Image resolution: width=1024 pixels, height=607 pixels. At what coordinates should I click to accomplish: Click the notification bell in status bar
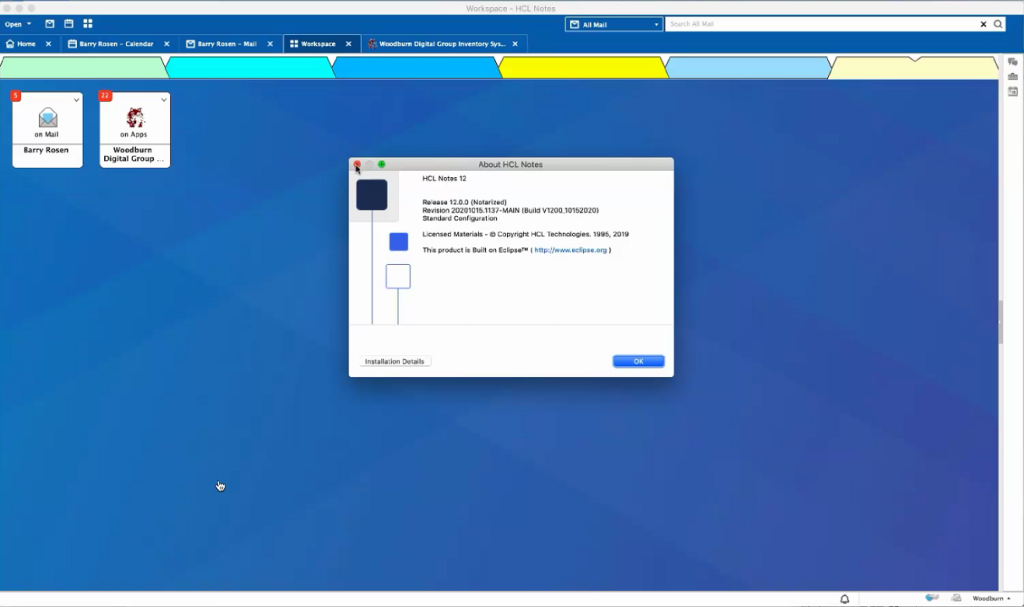[844, 598]
